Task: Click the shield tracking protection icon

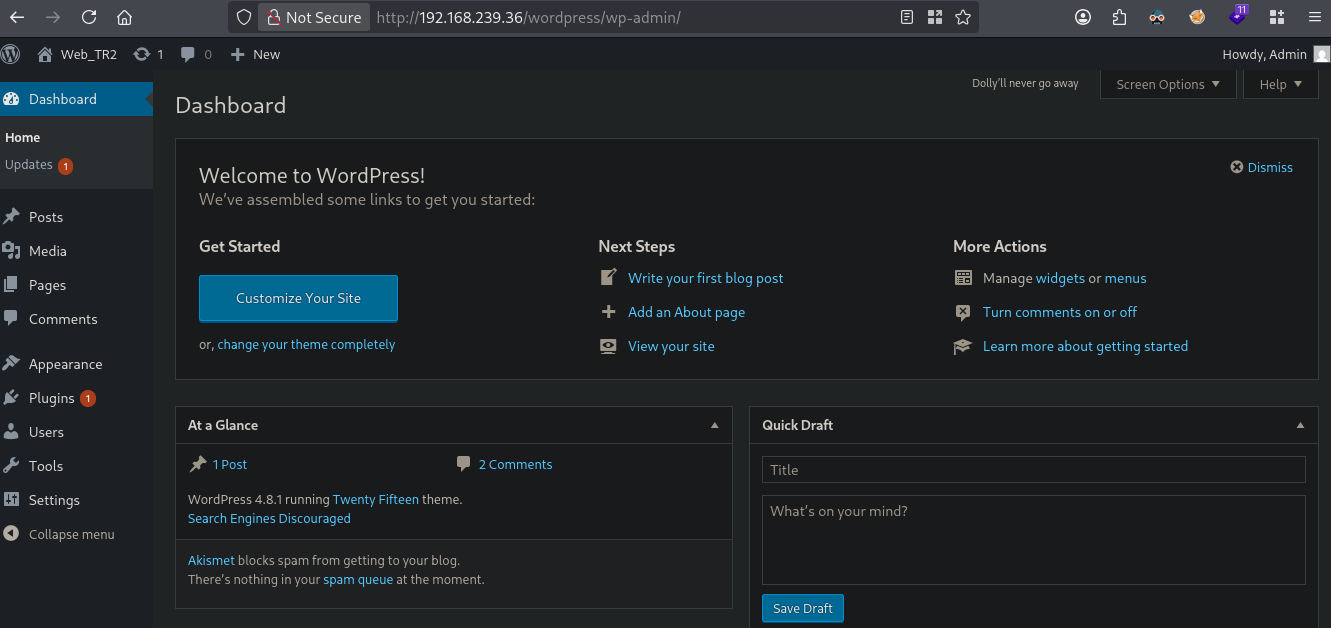Action: [244, 17]
